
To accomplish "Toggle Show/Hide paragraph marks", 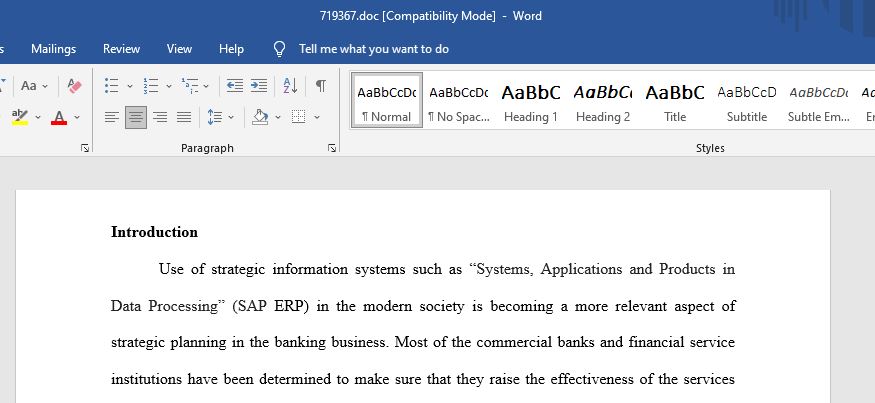I will 320,86.
